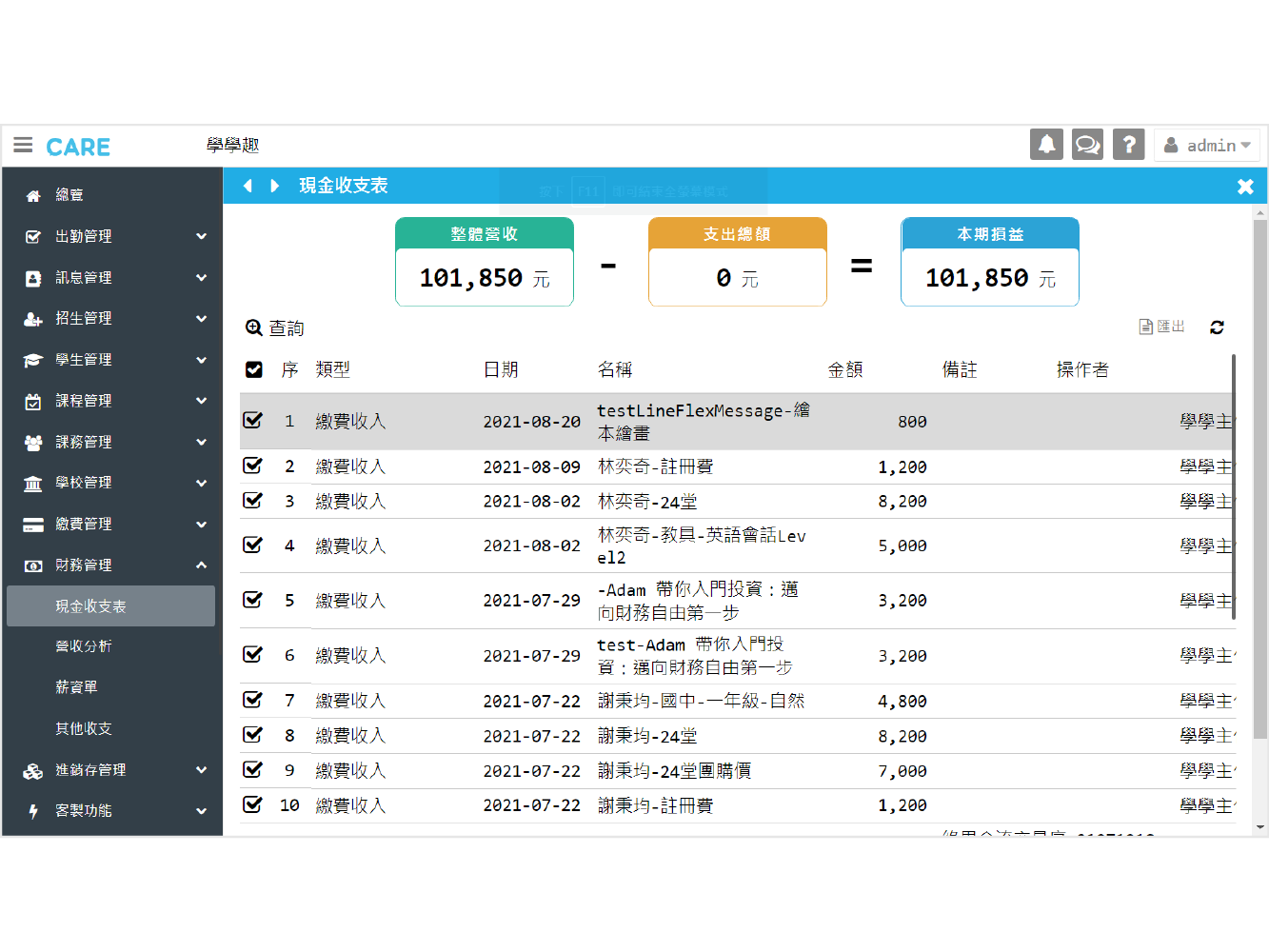Open 薪資單 submenu item
The image size is (1269, 952).
(x=76, y=687)
